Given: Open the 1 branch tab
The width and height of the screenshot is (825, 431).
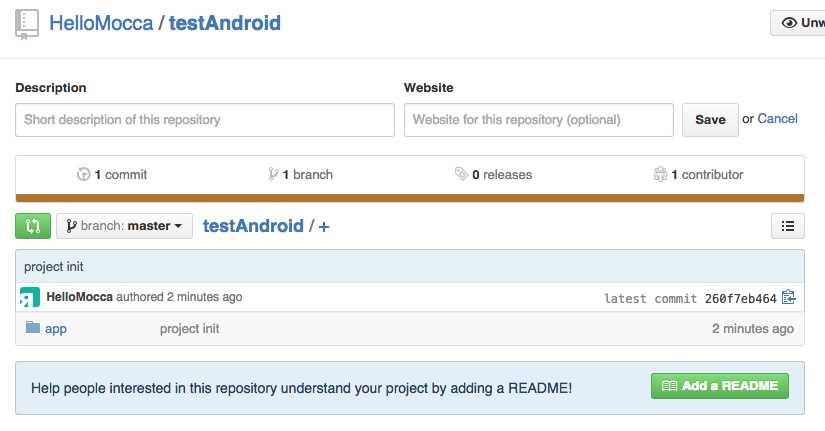Looking at the screenshot, I should pyautogui.click(x=300, y=175).
